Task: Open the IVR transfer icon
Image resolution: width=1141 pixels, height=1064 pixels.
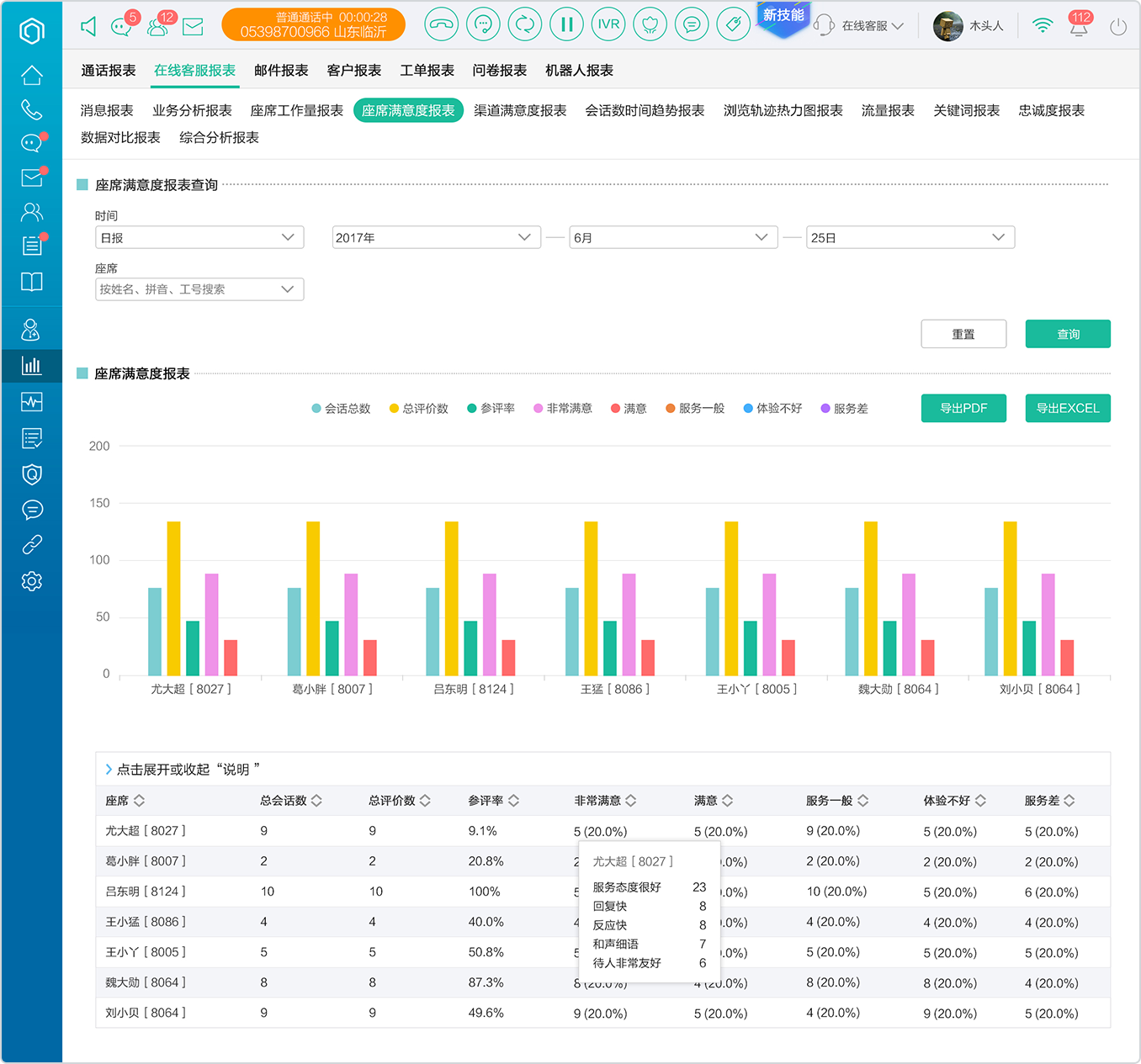Action: point(608,24)
